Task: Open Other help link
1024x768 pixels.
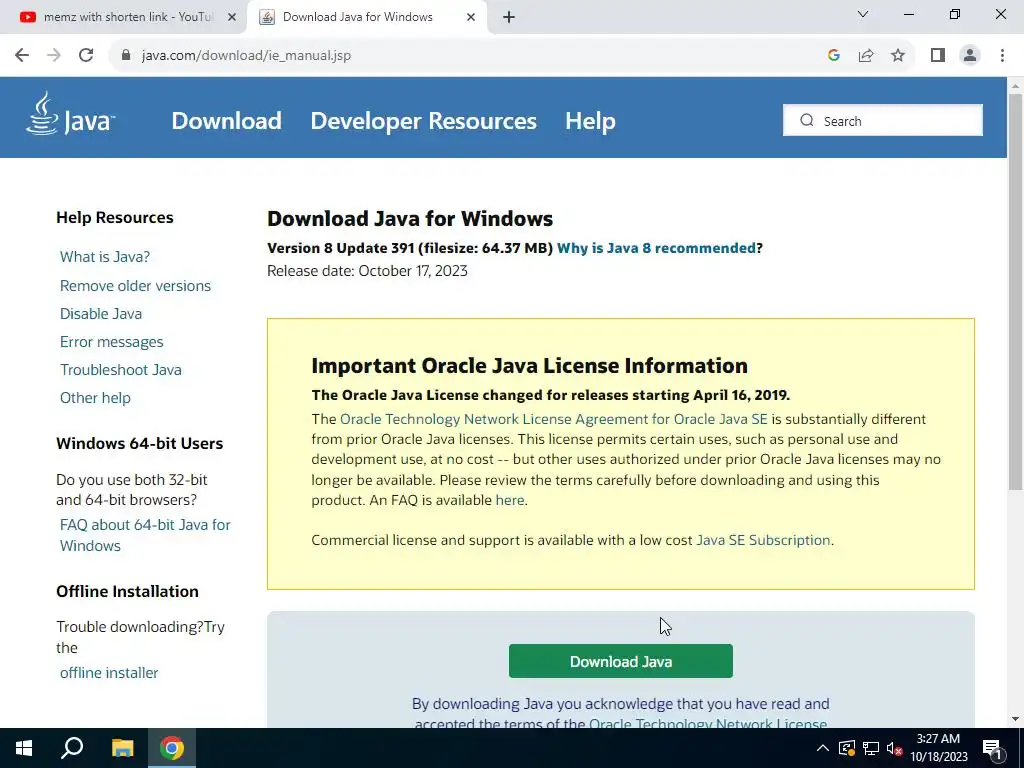Action: click(x=95, y=398)
